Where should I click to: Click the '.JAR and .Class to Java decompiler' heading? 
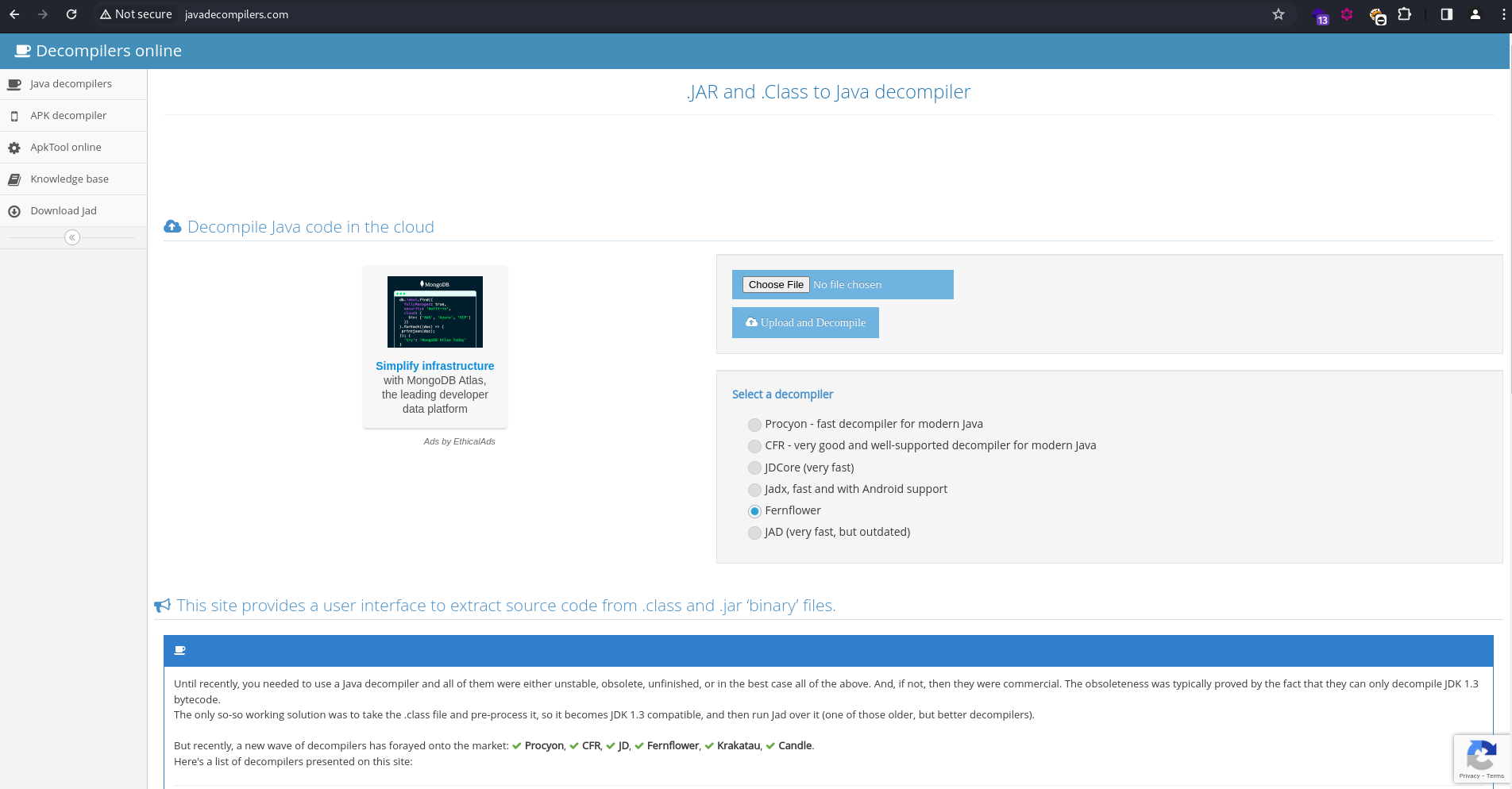(828, 92)
